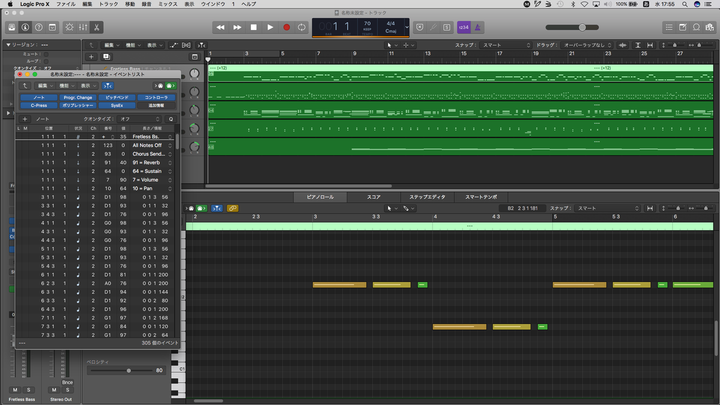Open Quick Help question mark icon
Image resolution: width=720 pixels, height=405 pixels.
pyautogui.click(x=39, y=28)
